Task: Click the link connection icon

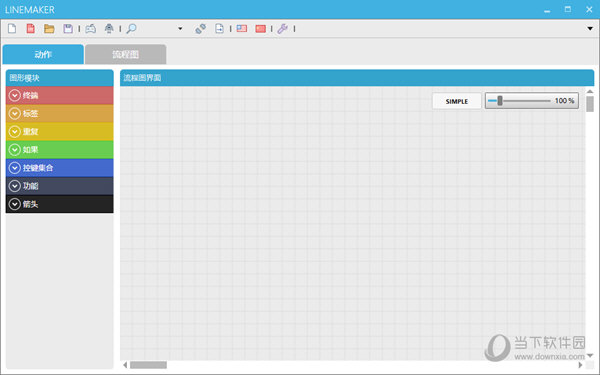Action: 200,29
